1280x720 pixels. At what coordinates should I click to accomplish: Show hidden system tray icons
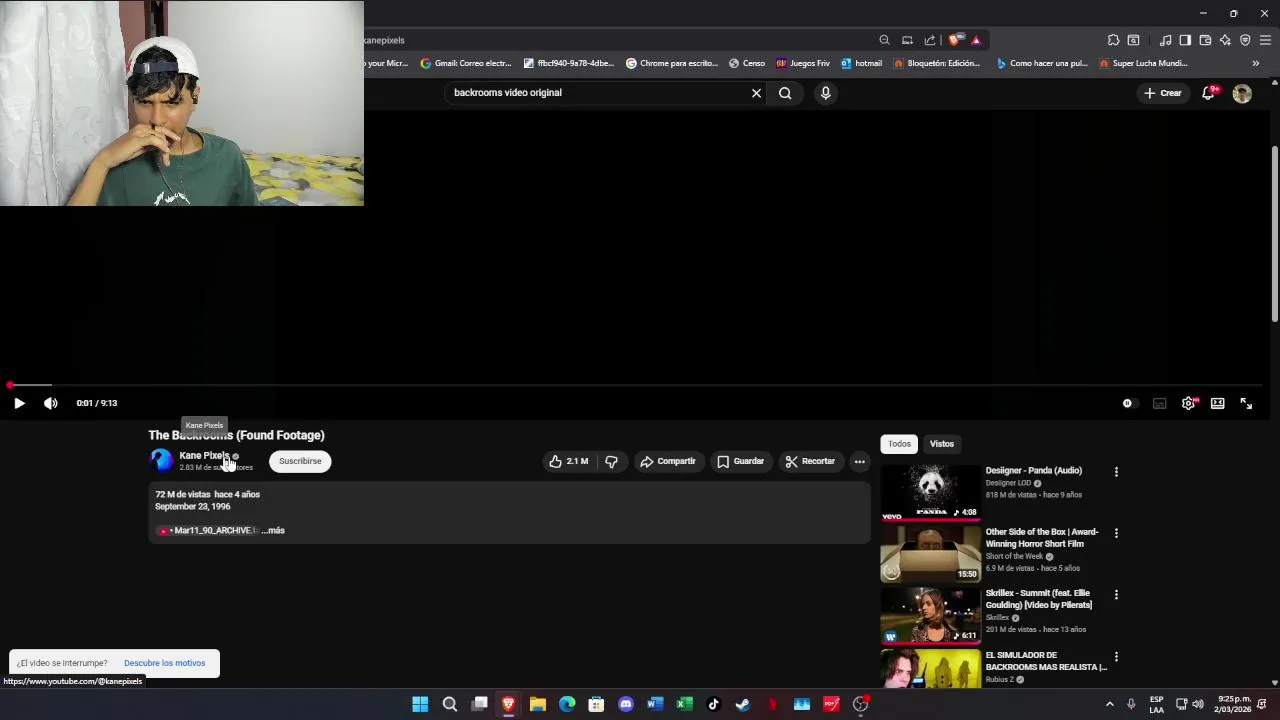point(1109,704)
